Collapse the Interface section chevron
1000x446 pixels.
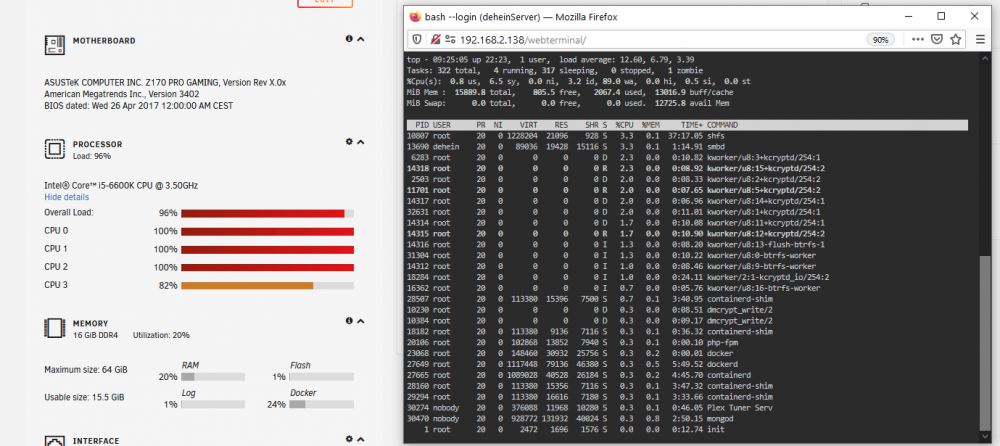[360, 439]
